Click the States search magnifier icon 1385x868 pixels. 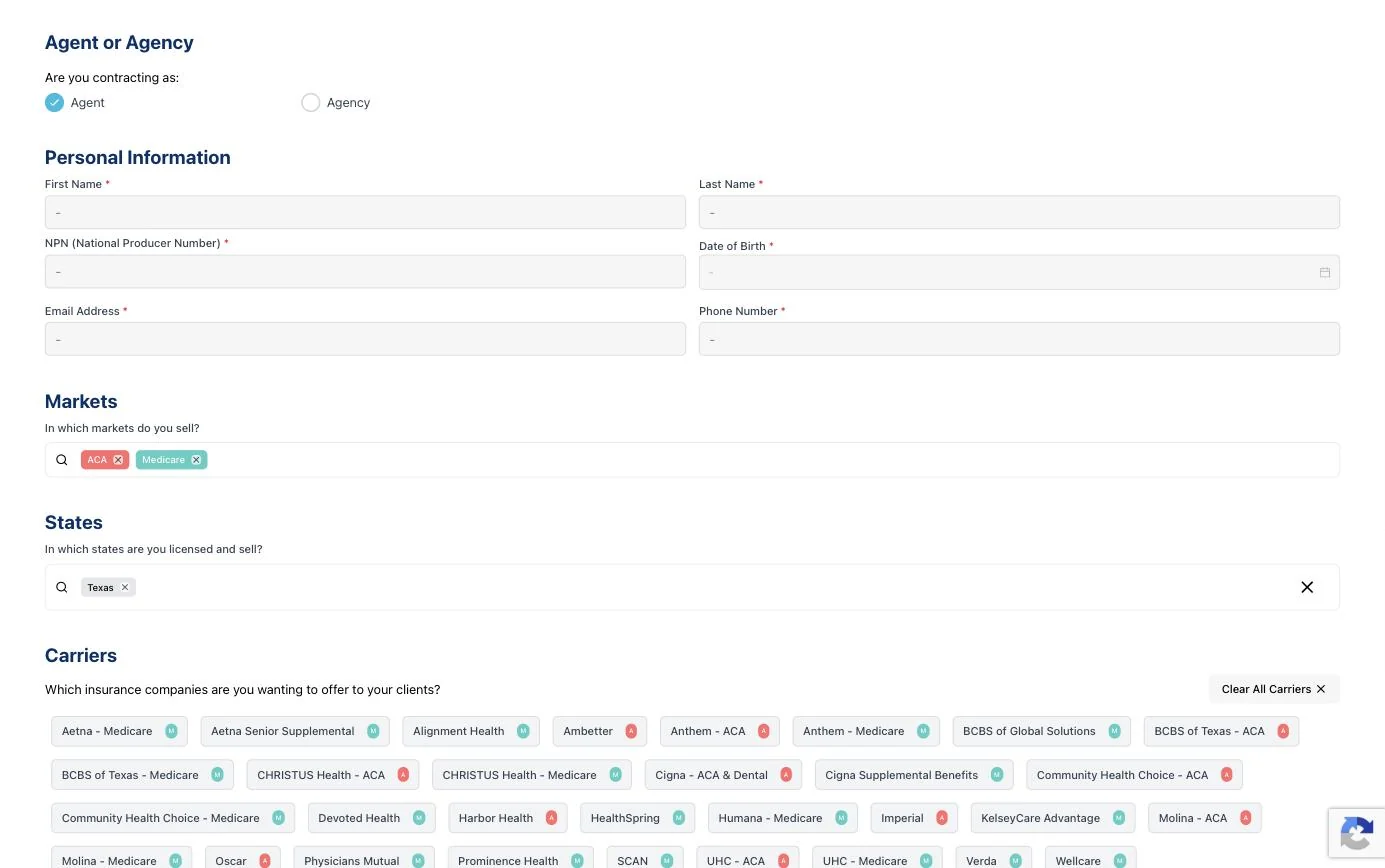[x=62, y=587]
